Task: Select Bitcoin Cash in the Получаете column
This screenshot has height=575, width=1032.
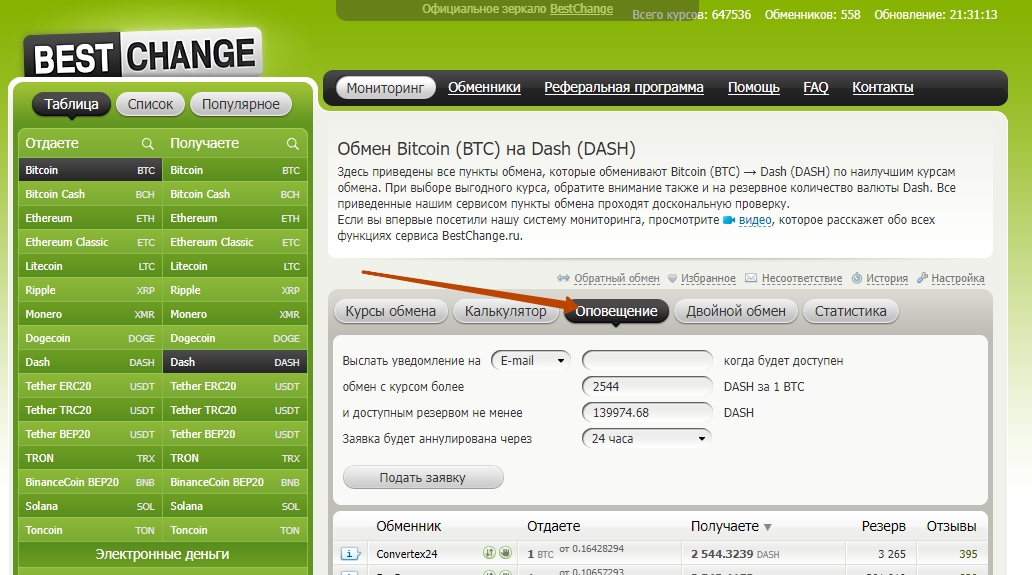Action: coord(235,194)
